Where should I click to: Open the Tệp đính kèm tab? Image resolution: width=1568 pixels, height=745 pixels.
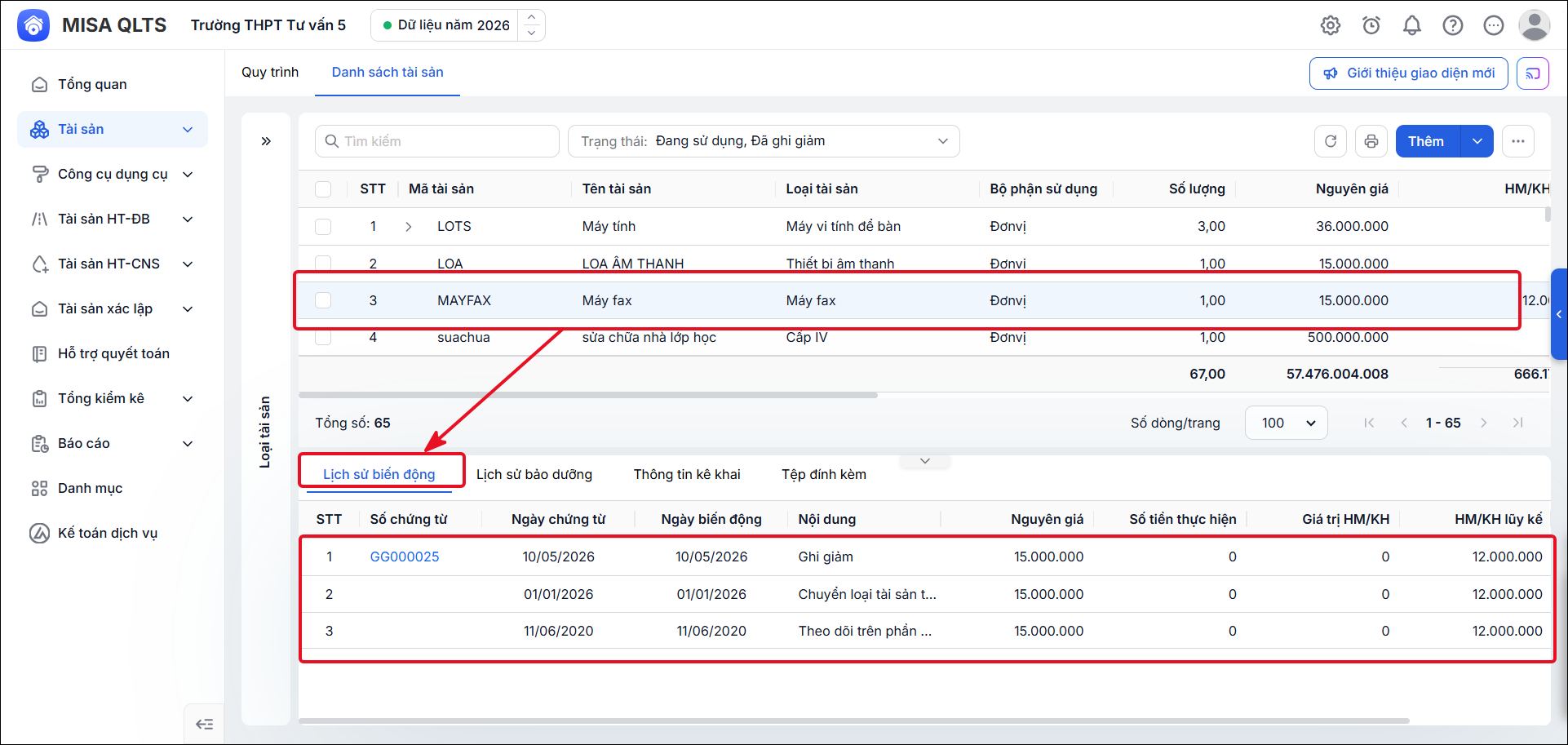click(824, 474)
